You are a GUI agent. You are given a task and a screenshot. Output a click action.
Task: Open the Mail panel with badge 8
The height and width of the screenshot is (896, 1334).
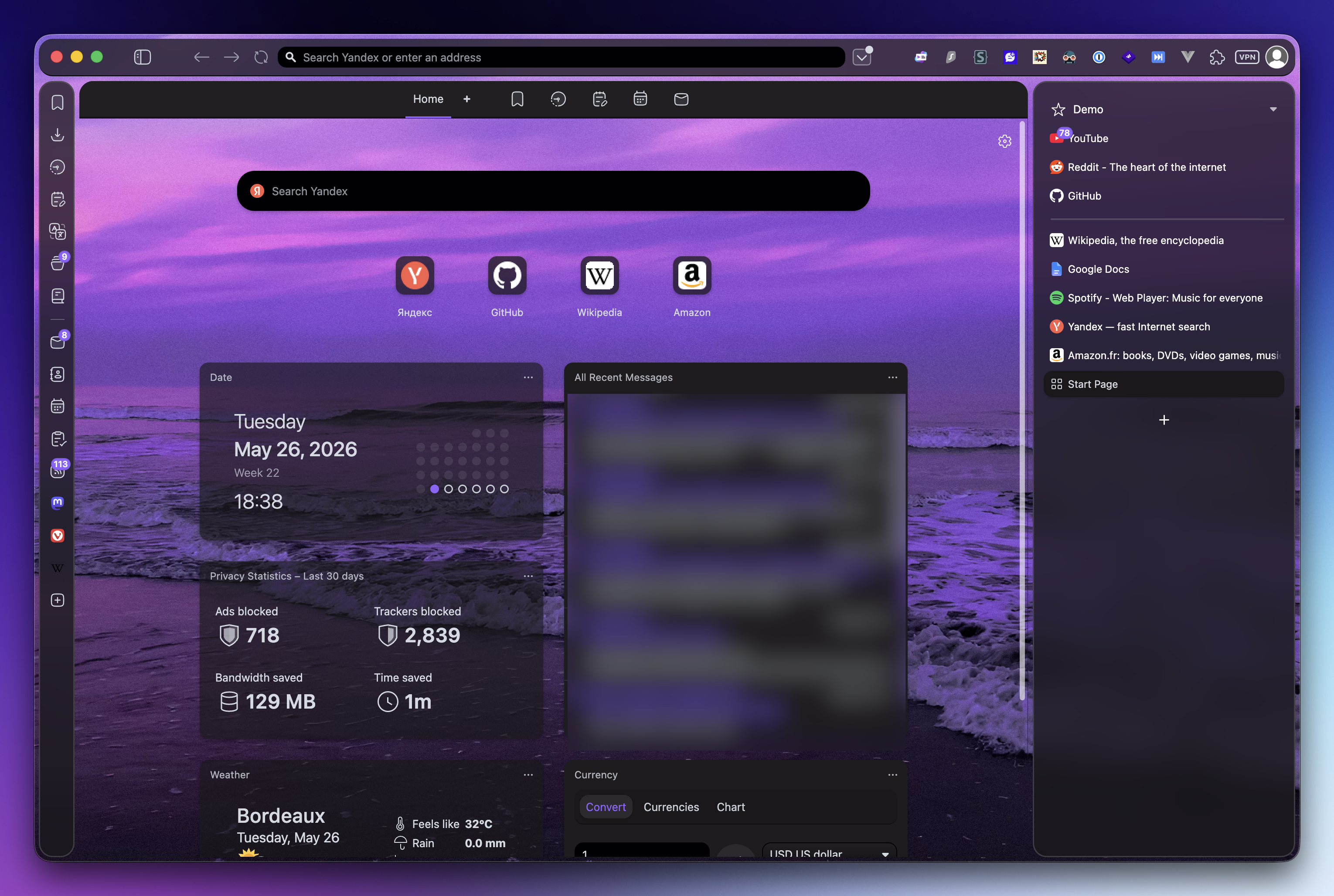point(57,342)
